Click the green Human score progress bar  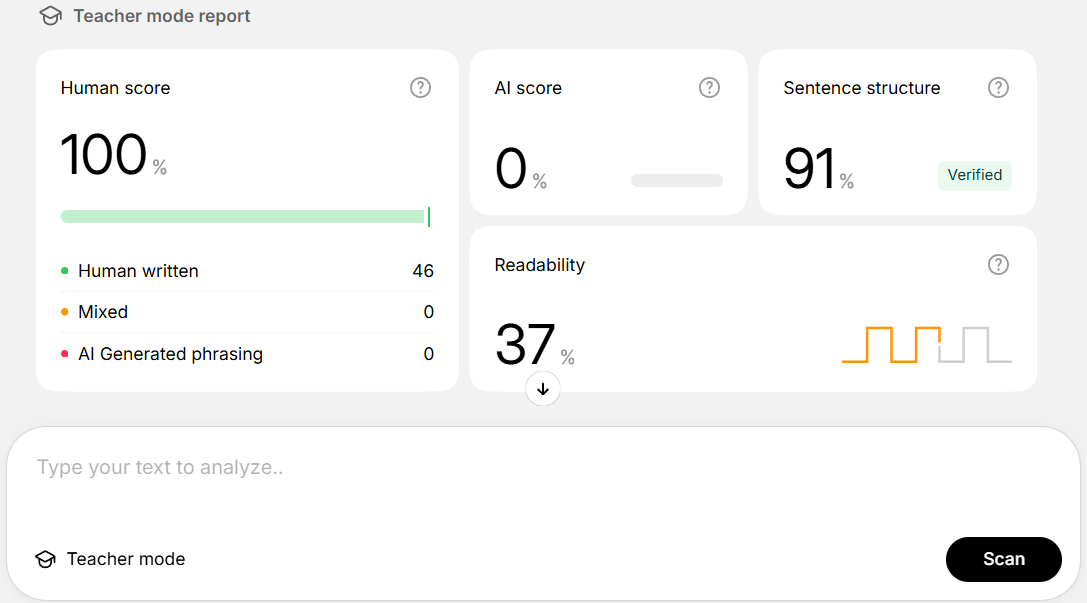pyautogui.click(x=246, y=217)
